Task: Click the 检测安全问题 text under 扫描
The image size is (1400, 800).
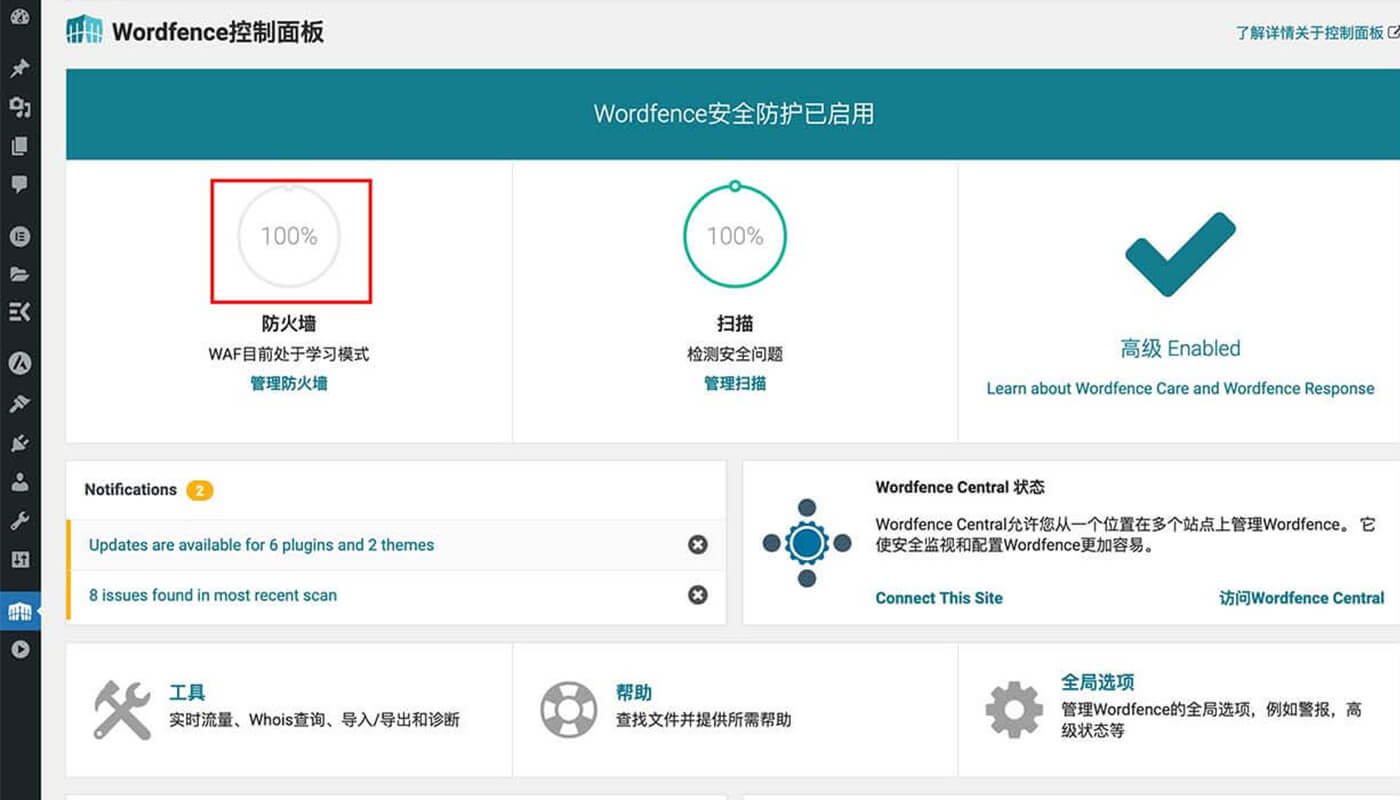Action: point(735,354)
